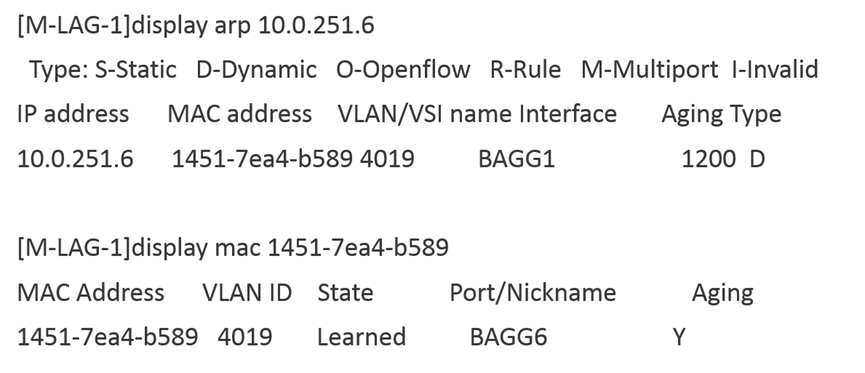Click the MAC 1451-7ea4-b589 in ARP row
This screenshot has width=865, height=373.
coord(262,159)
